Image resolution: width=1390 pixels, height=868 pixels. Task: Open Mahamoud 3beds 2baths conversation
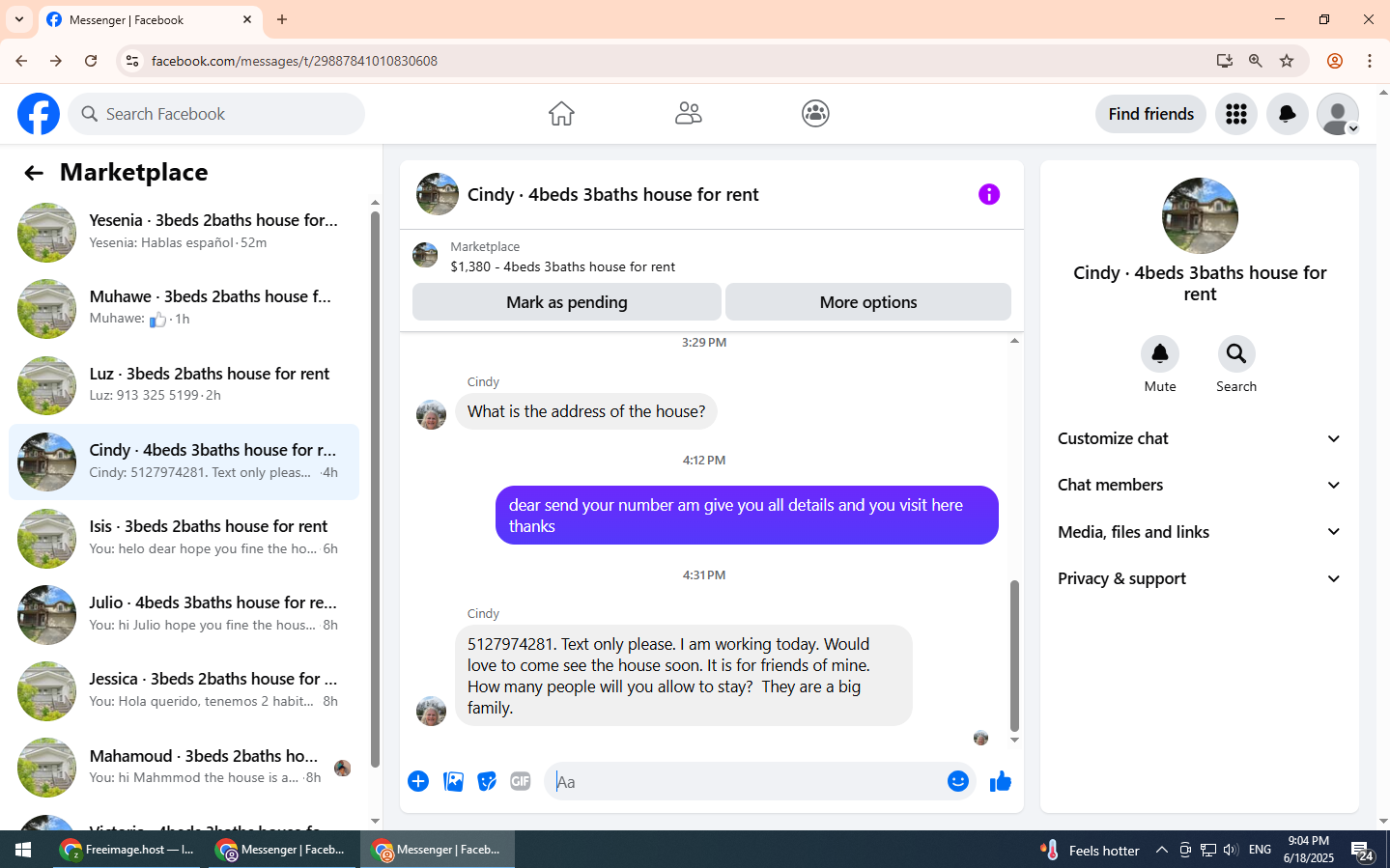[184, 767]
